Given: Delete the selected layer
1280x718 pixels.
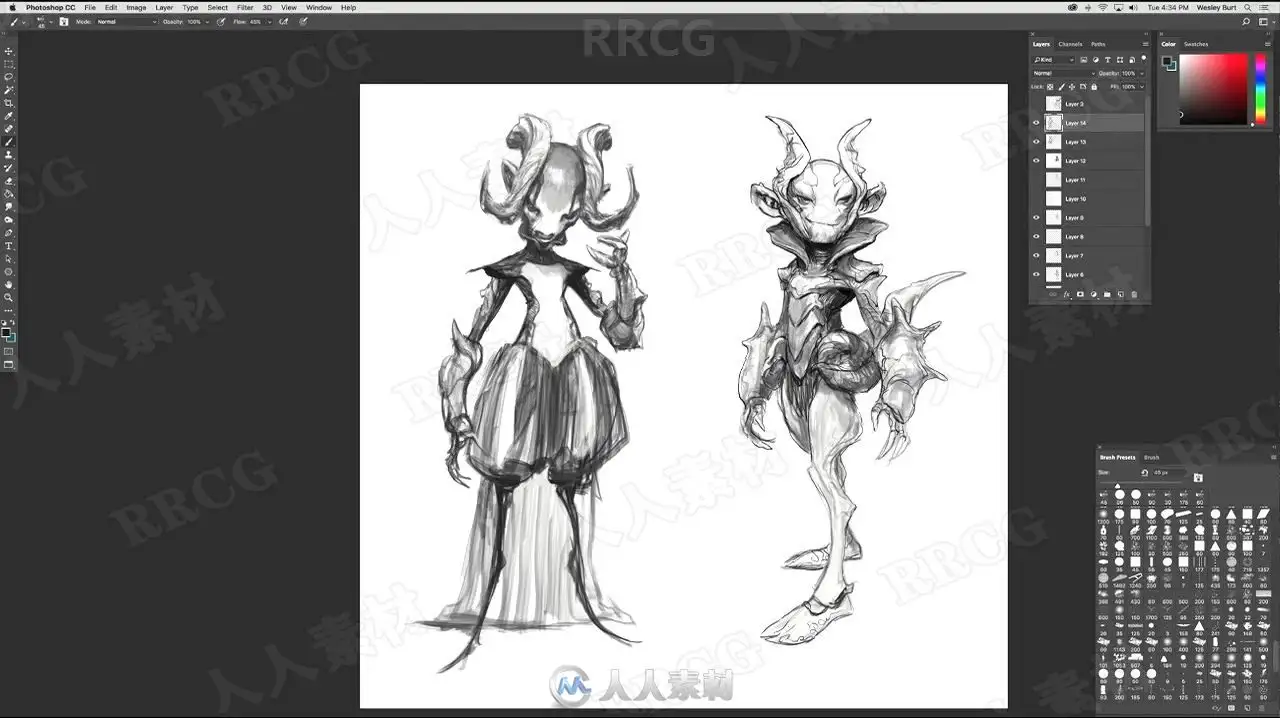Looking at the screenshot, I should (1134, 295).
